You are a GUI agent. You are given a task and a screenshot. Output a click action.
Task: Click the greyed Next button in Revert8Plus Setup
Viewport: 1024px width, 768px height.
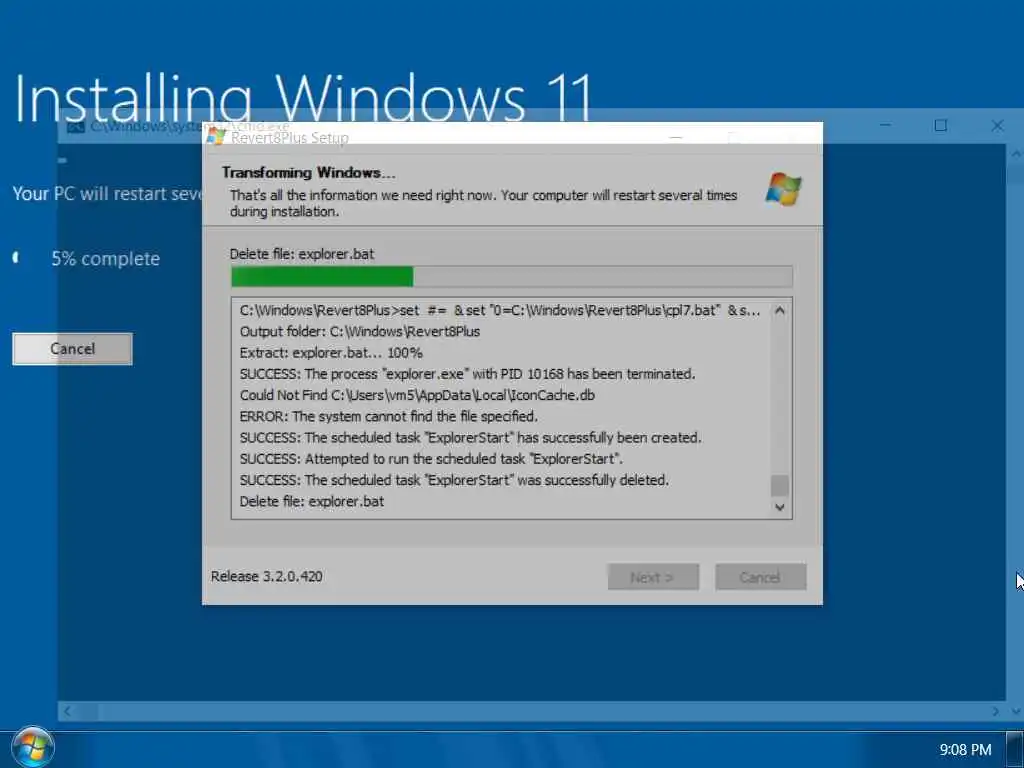[653, 577]
